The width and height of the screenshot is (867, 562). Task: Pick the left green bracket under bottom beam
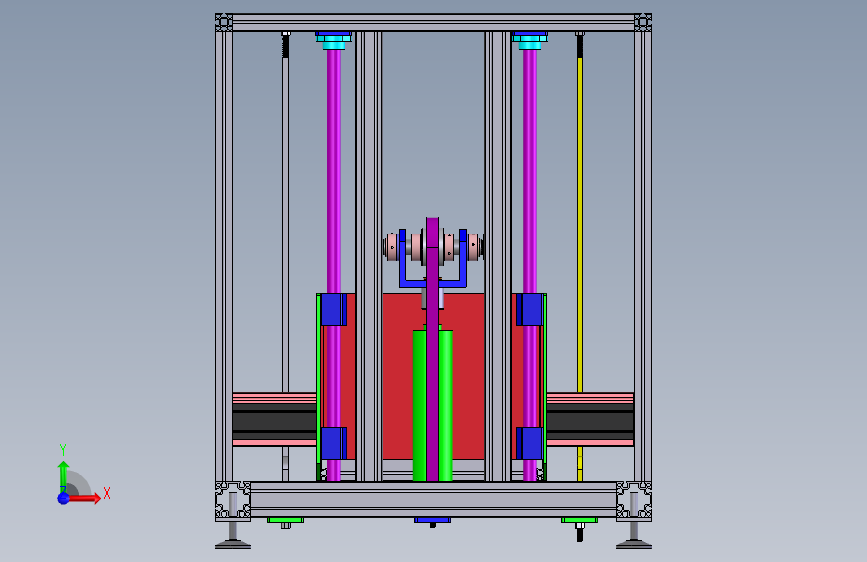[285, 521]
